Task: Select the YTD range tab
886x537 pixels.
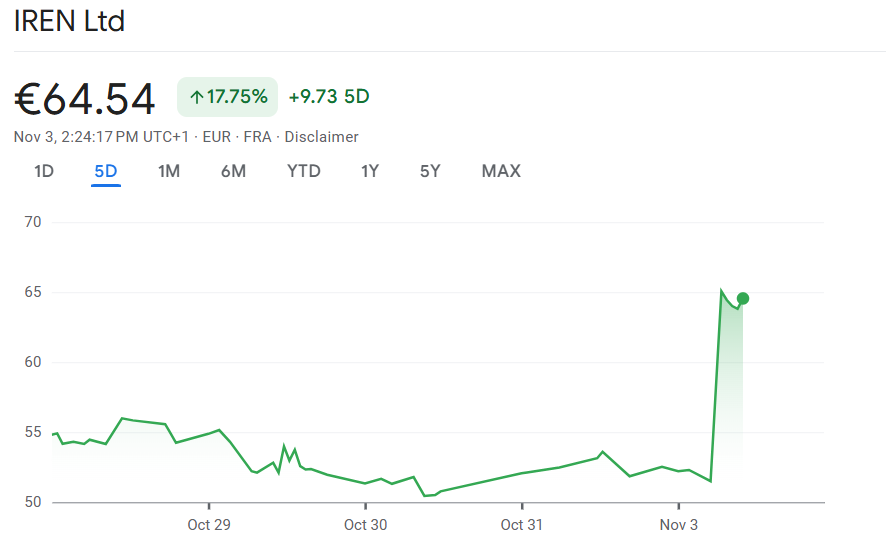Action: point(304,171)
